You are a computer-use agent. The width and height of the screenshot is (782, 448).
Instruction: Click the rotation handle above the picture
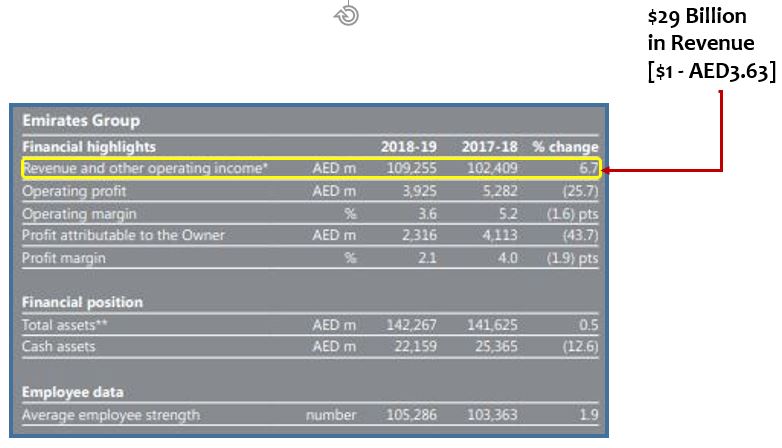pos(348,15)
